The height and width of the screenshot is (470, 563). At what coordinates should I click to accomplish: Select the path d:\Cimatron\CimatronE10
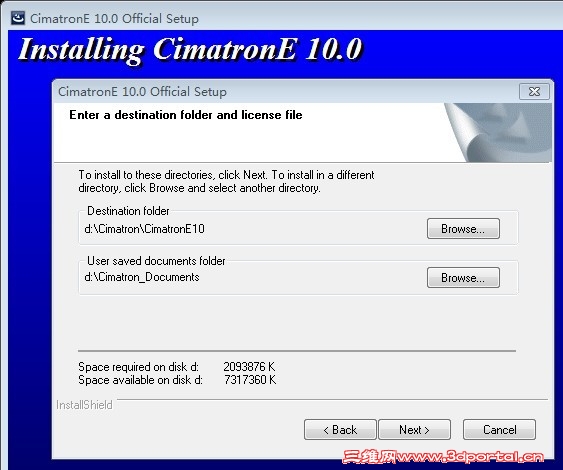tap(144, 229)
